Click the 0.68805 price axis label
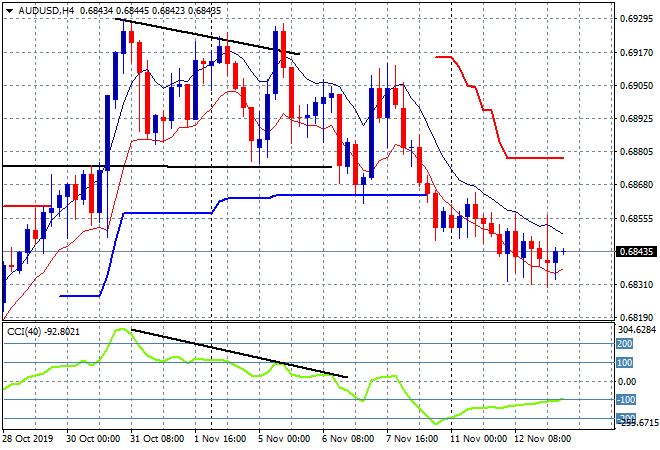 [x=635, y=152]
